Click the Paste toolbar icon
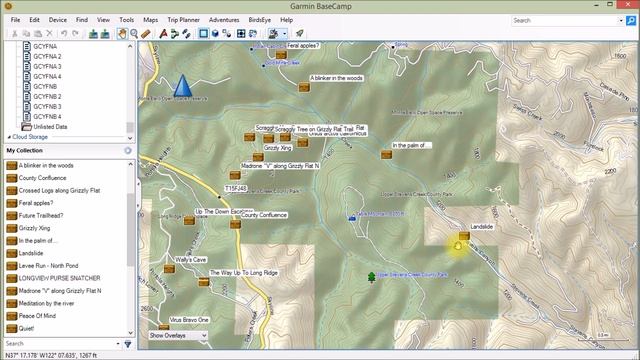Image resolution: width=640 pixels, height=360 pixels. coord(38,34)
